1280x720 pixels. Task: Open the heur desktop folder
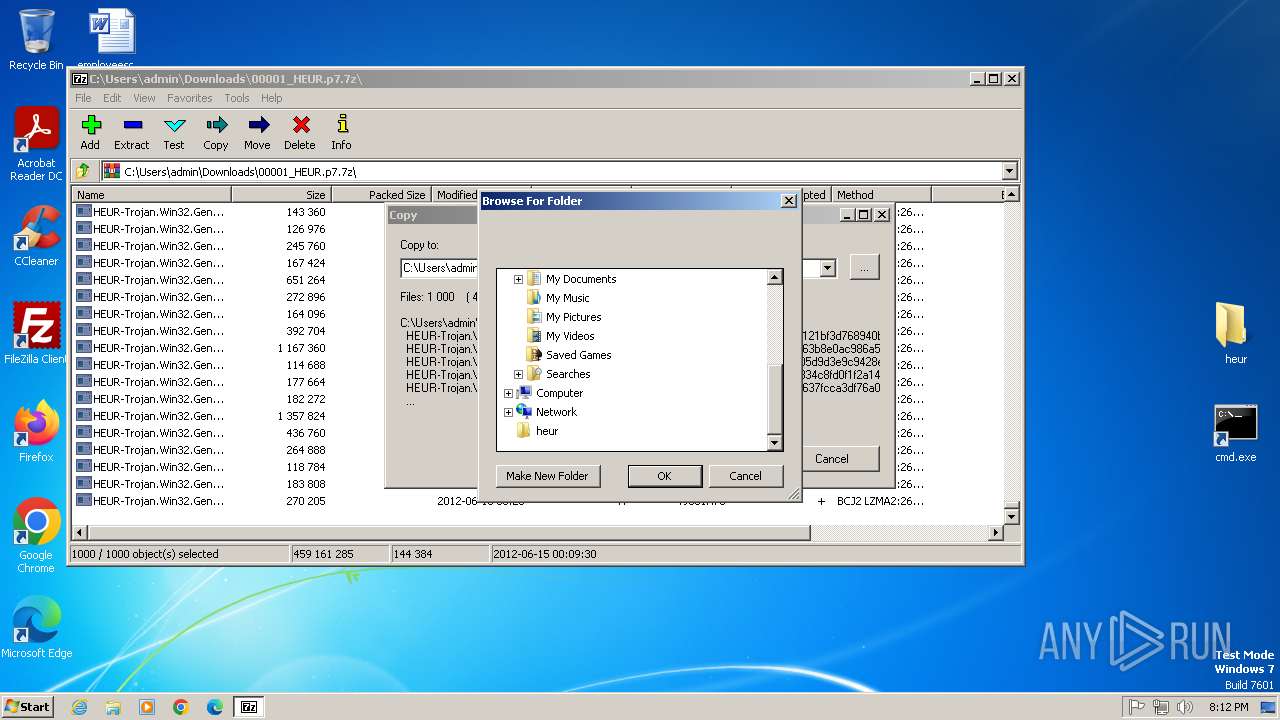pos(1236,334)
